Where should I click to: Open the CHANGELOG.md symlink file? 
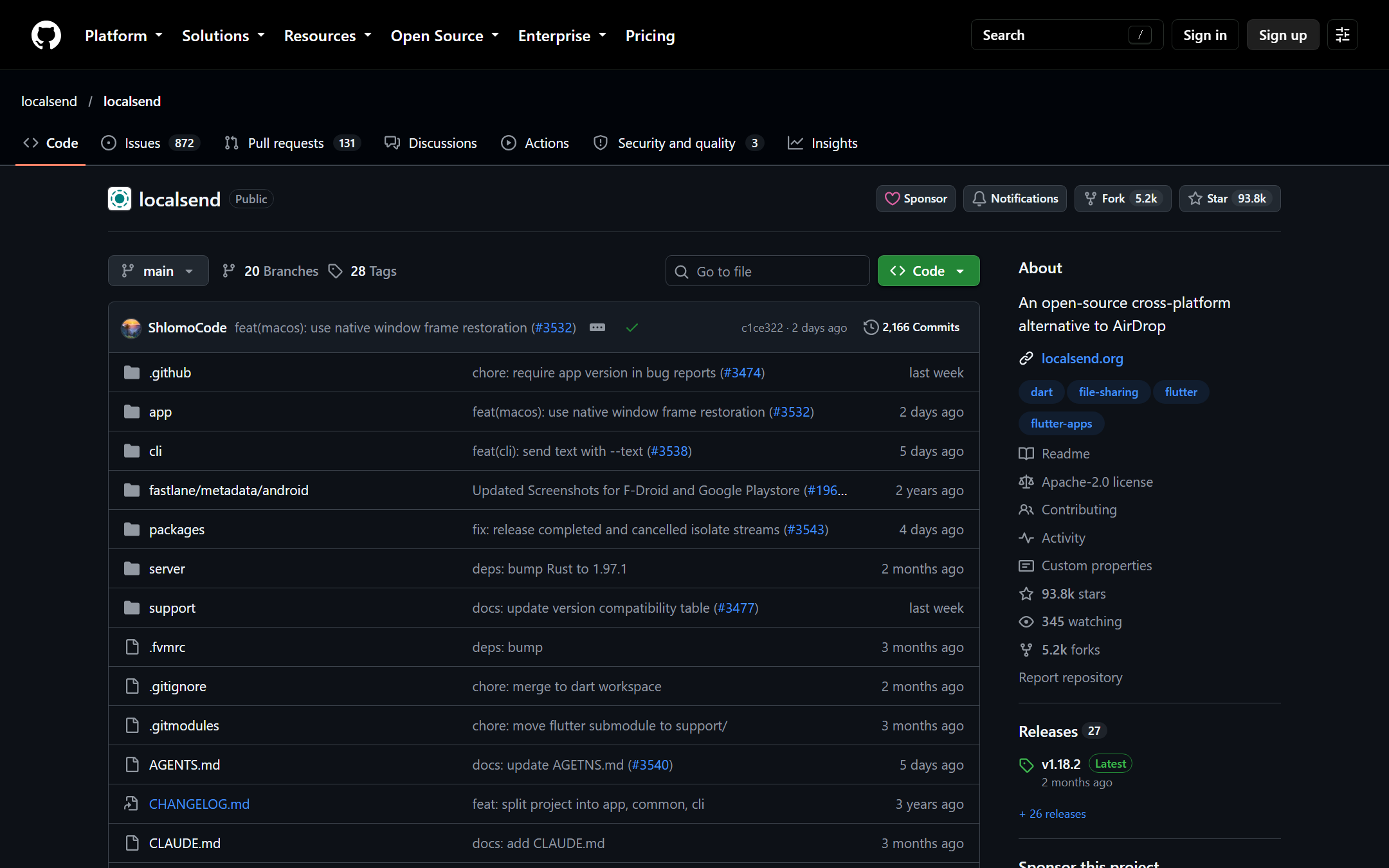click(x=199, y=804)
